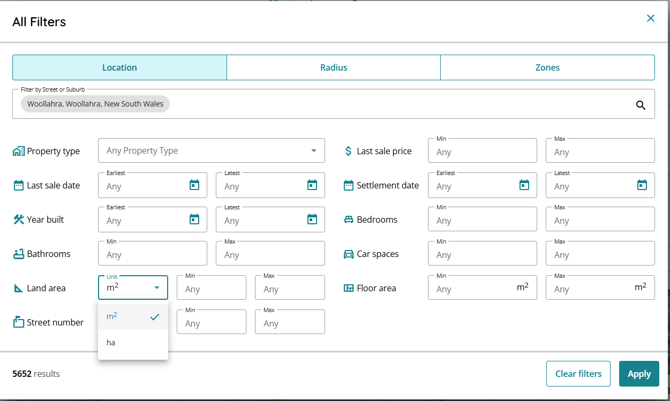The width and height of the screenshot is (670, 401).
Task: Open calendar picker for Settlement date Earliest
Action: 524,185
